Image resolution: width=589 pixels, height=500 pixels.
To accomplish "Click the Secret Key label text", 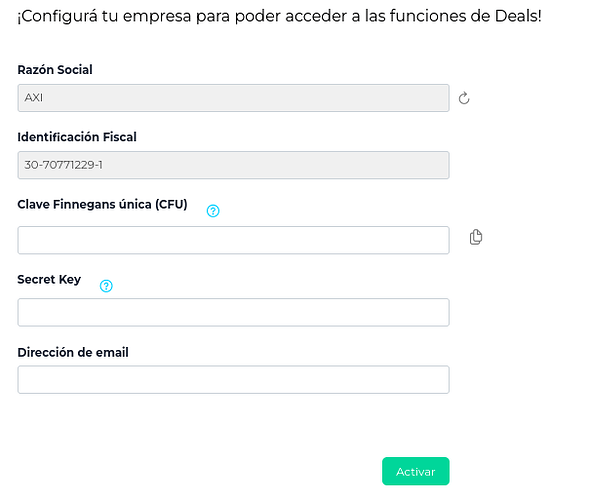I will coord(49,279).
